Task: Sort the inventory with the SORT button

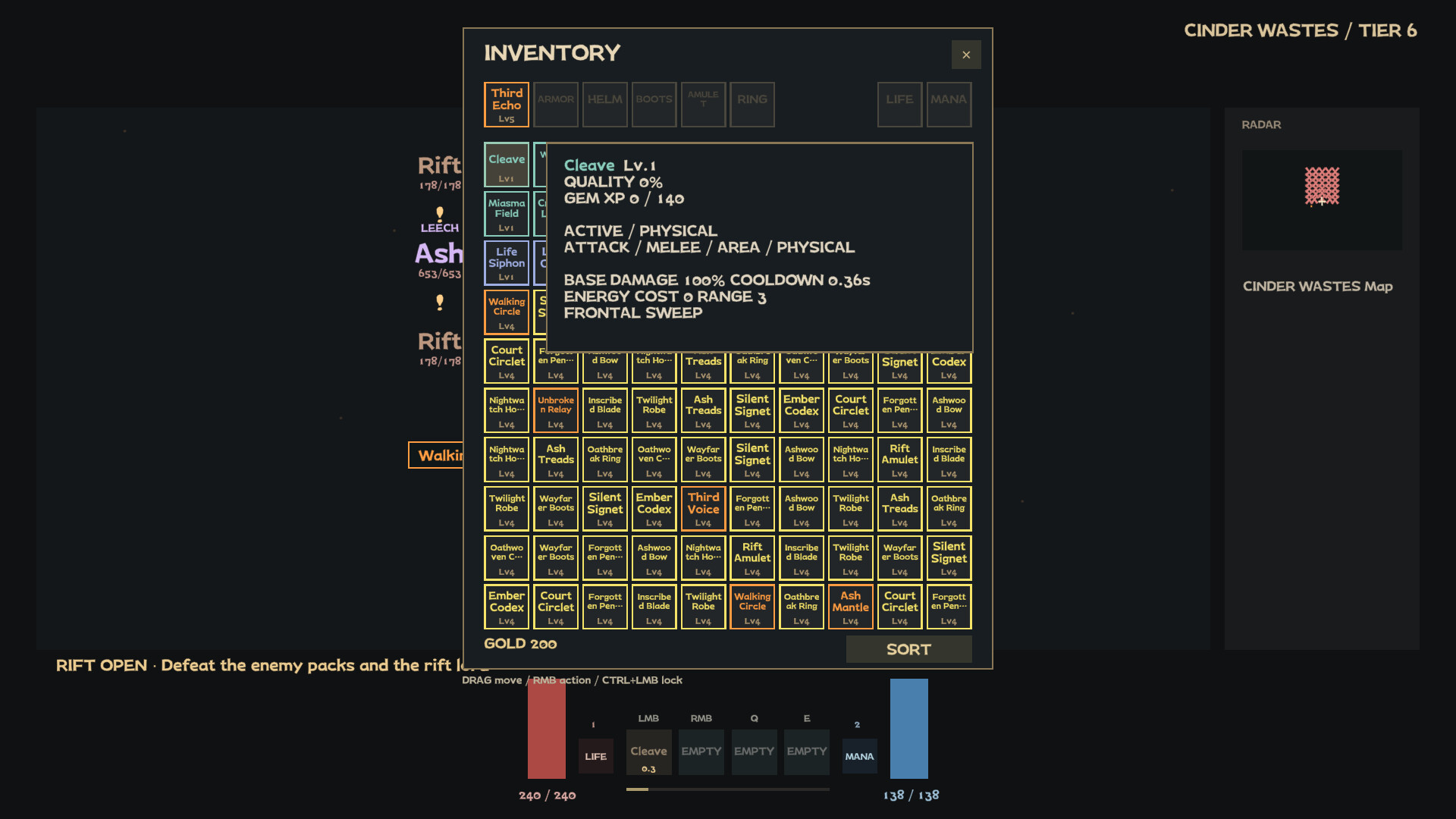Action: click(908, 649)
